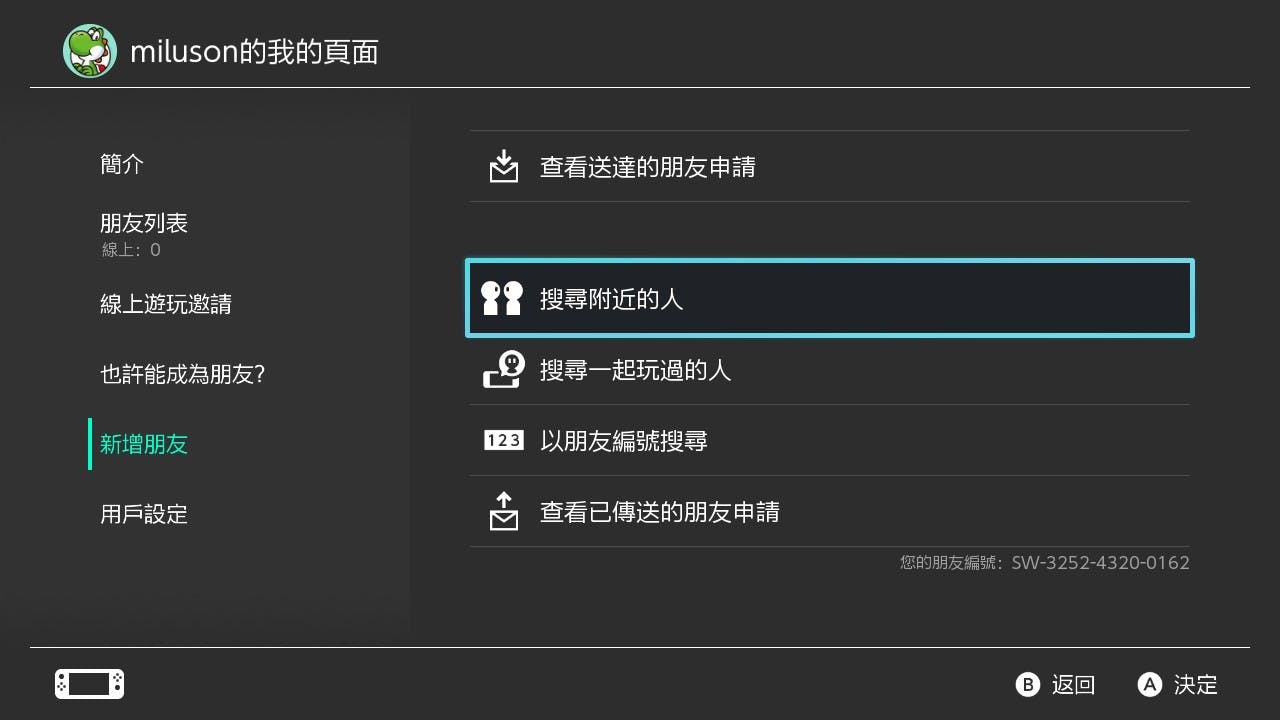Image resolution: width=1280 pixels, height=720 pixels.
Task: Click the two-people nearby search icon
Action: pos(502,298)
